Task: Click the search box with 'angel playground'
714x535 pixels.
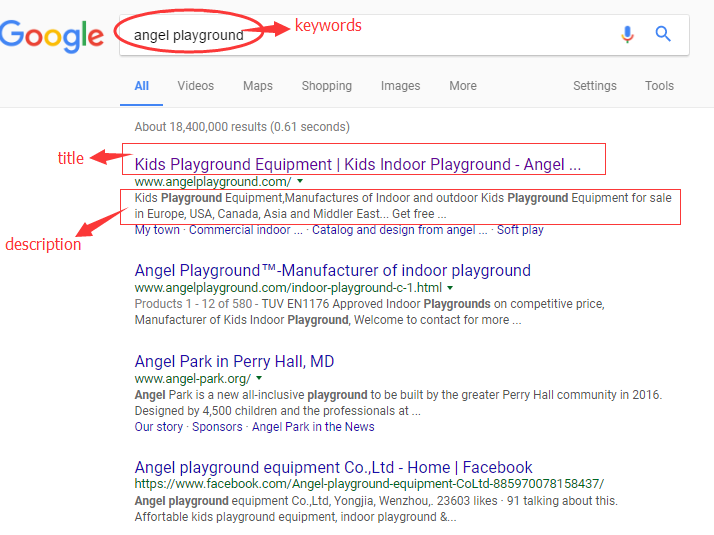Action: [403, 35]
